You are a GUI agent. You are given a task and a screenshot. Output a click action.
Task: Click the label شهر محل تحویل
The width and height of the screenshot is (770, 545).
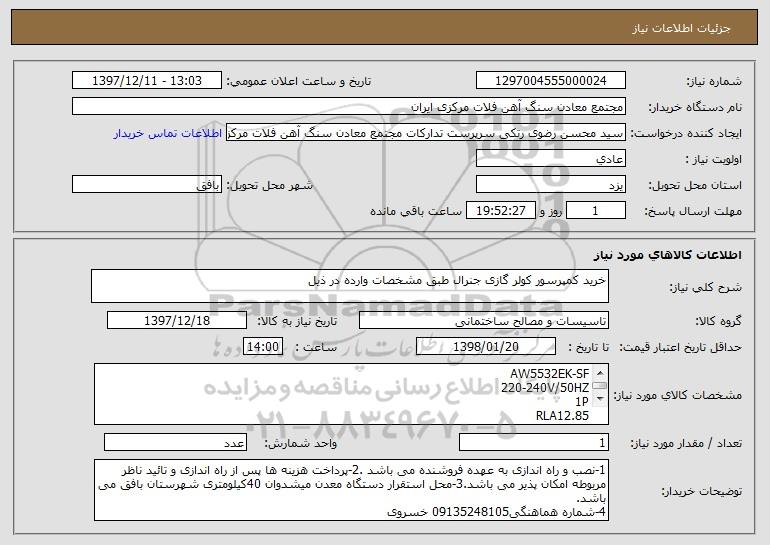pos(269,185)
